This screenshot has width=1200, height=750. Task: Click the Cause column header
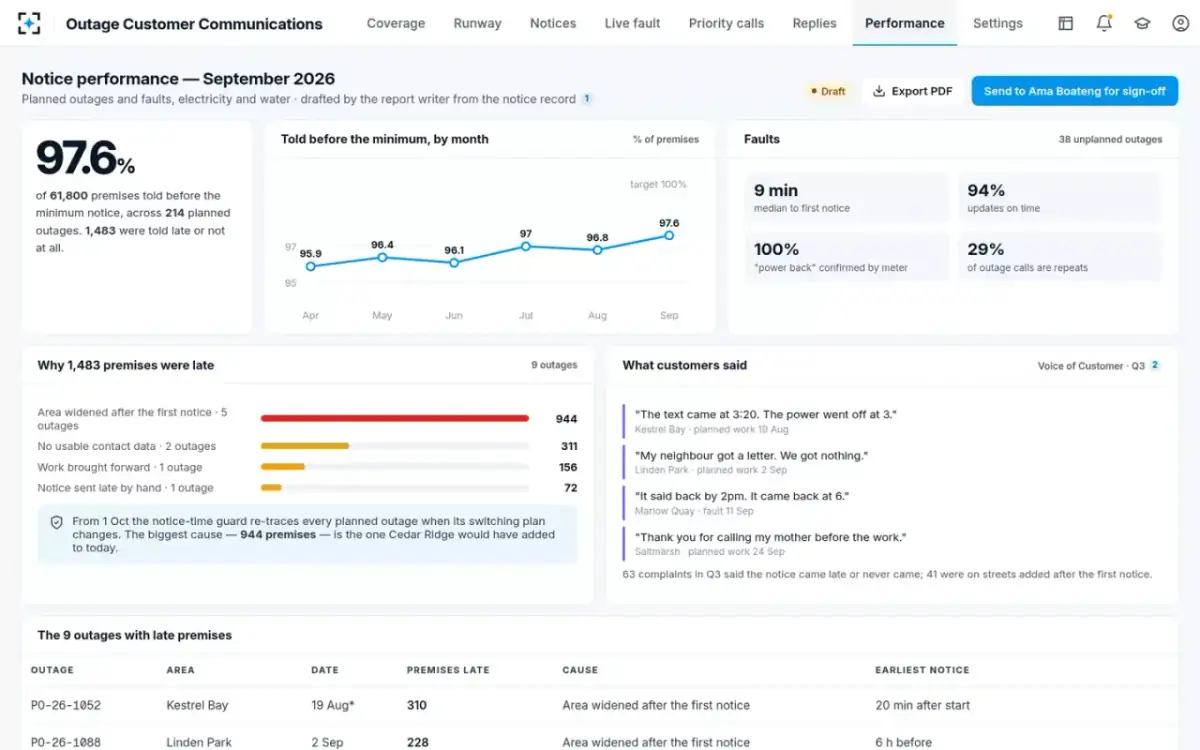[580, 670]
